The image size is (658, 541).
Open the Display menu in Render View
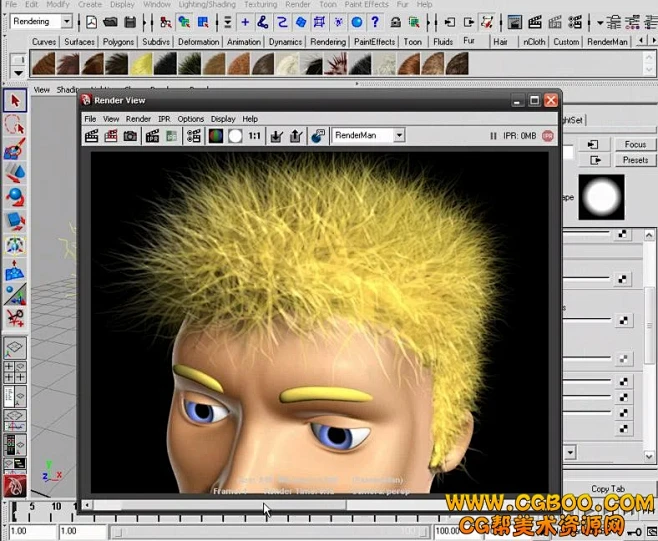[x=223, y=119]
